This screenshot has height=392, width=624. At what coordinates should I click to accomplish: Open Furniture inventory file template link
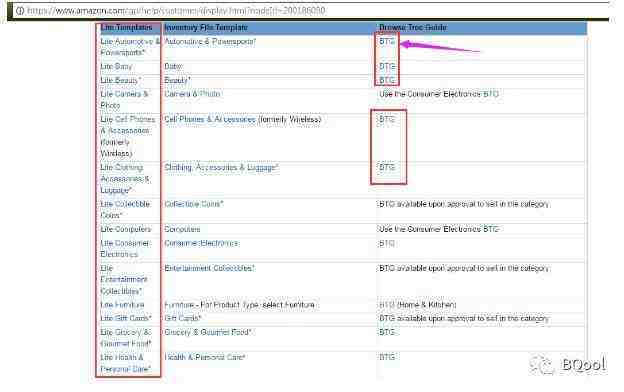coord(179,305)
